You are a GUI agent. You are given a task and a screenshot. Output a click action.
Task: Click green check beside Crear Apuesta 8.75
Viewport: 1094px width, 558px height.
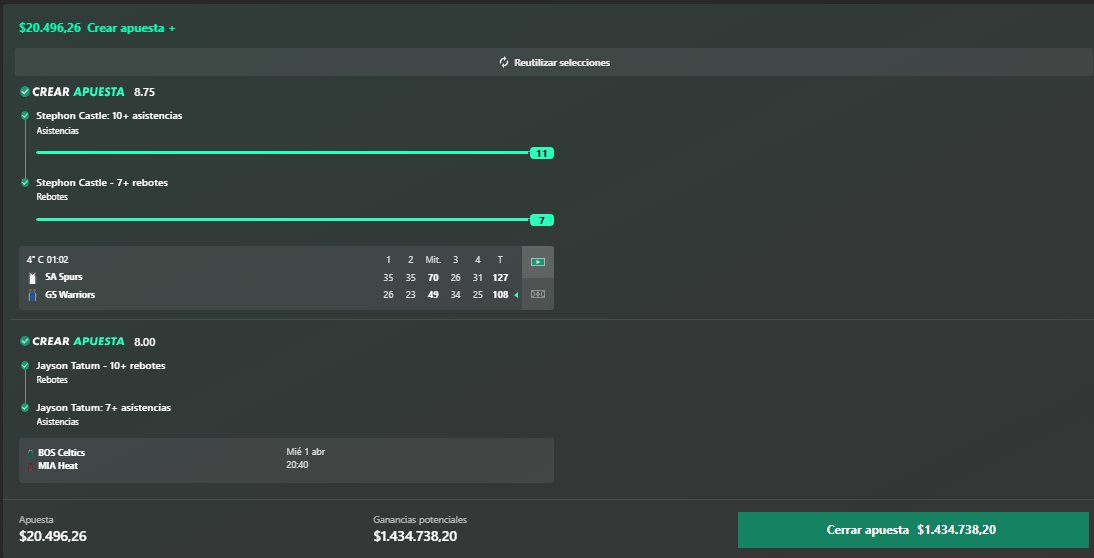tap(24, 91)
